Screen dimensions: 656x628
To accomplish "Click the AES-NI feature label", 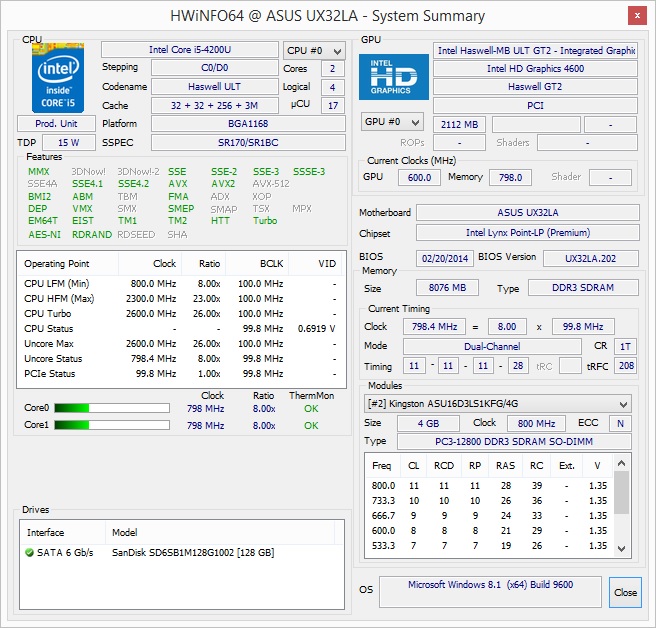I will pos(44,235).
